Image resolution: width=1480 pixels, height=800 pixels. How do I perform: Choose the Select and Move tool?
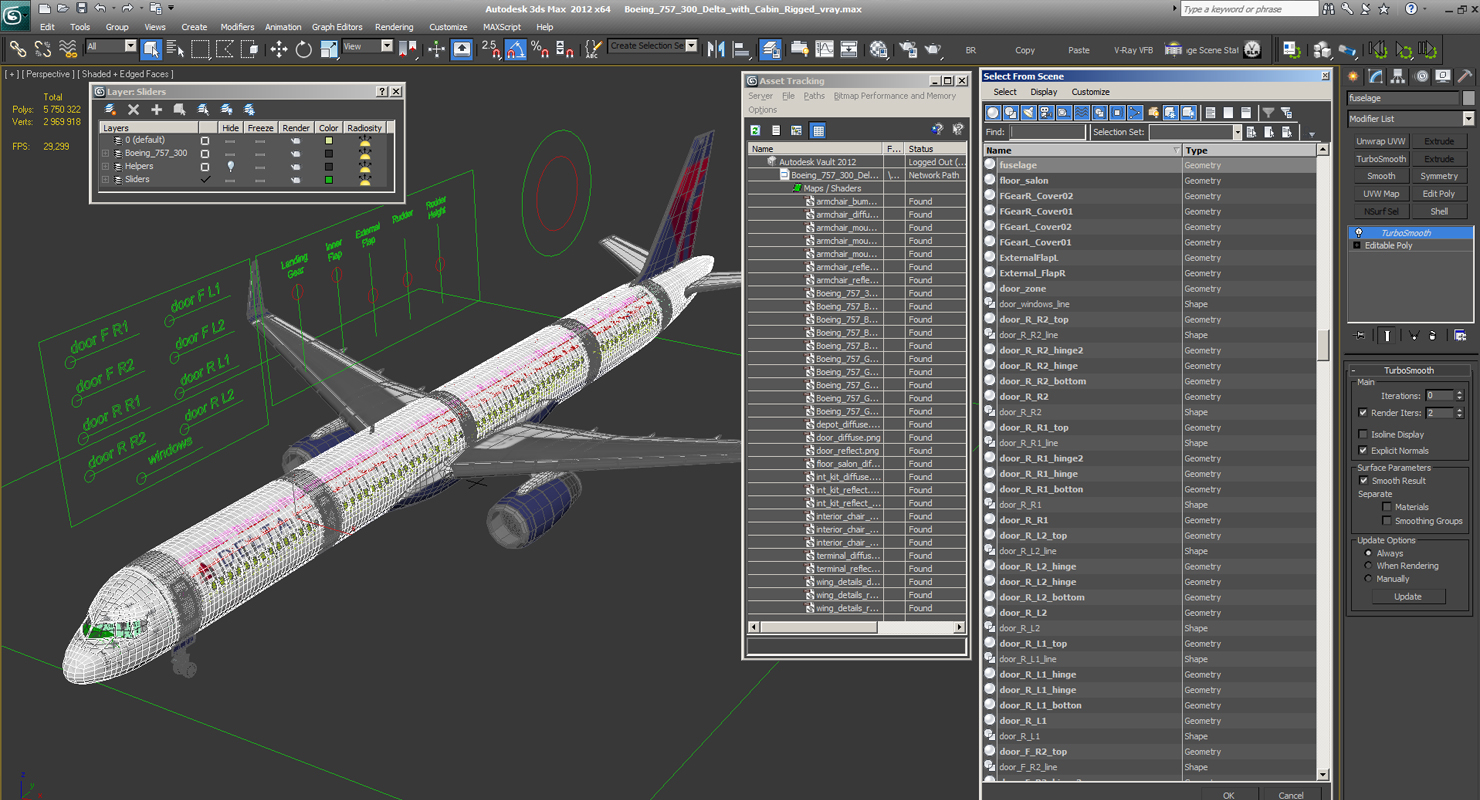point(279,49)
